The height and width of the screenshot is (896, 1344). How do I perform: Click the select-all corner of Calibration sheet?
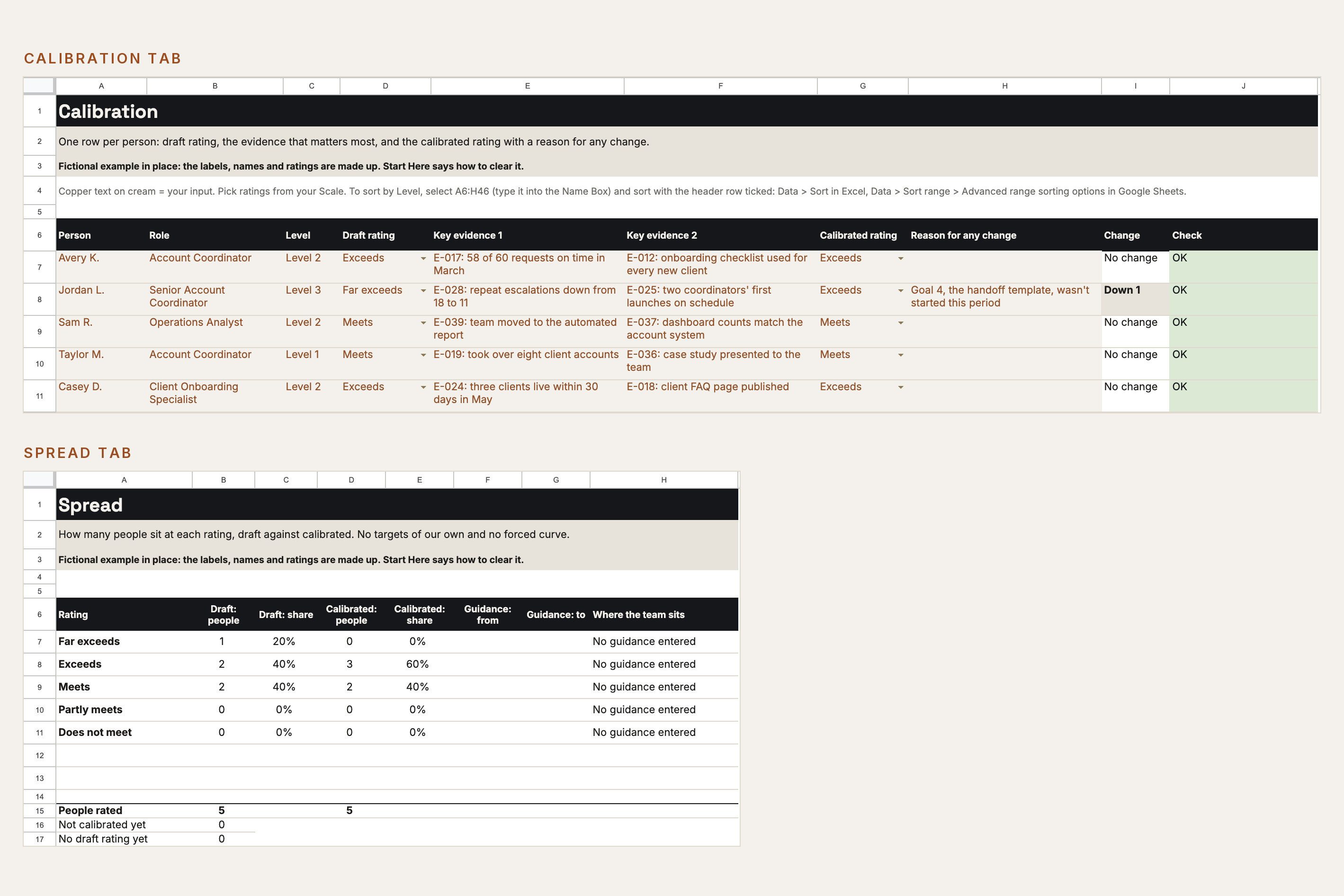pos(39,86)
